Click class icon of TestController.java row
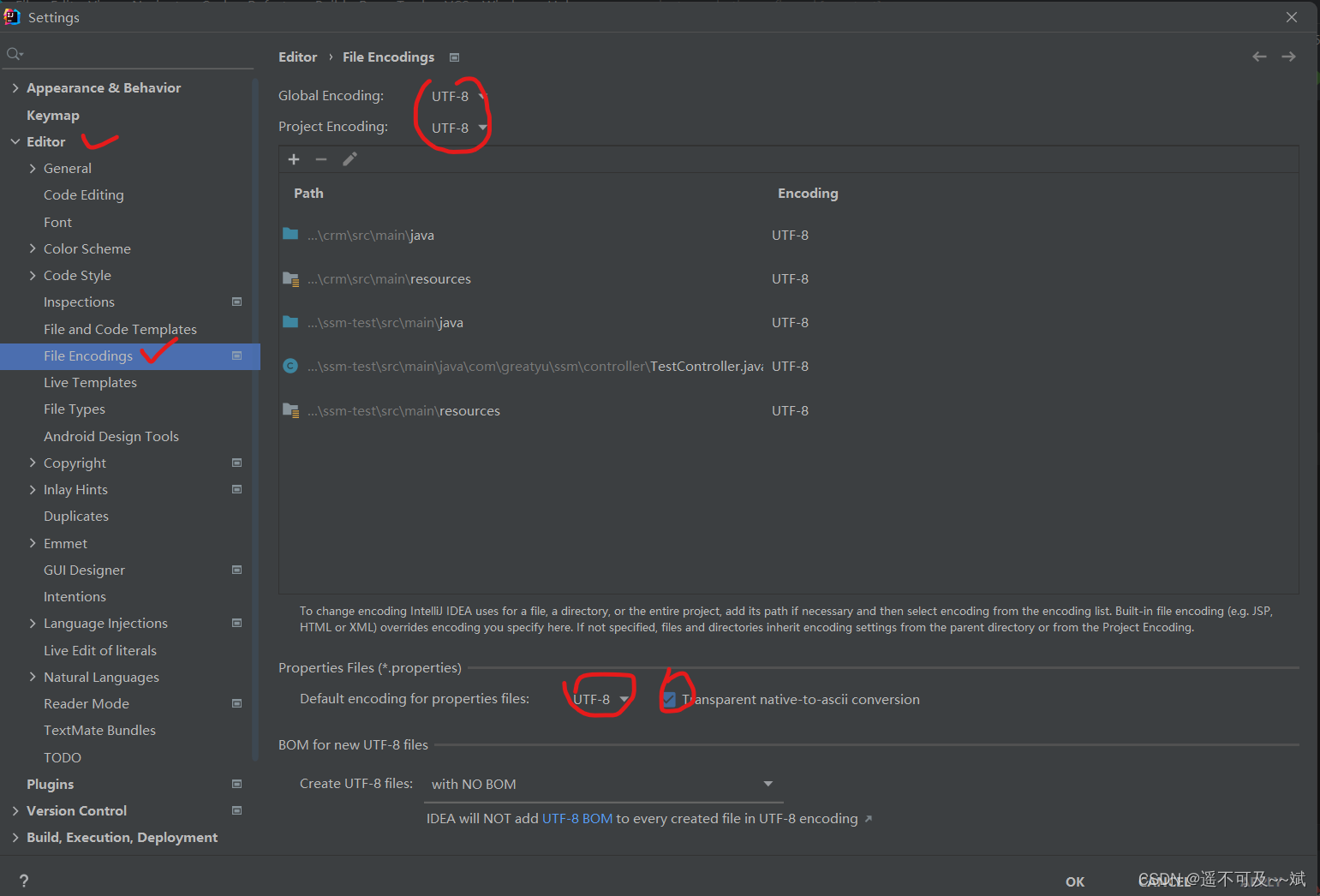 click(x=290, y=366)
